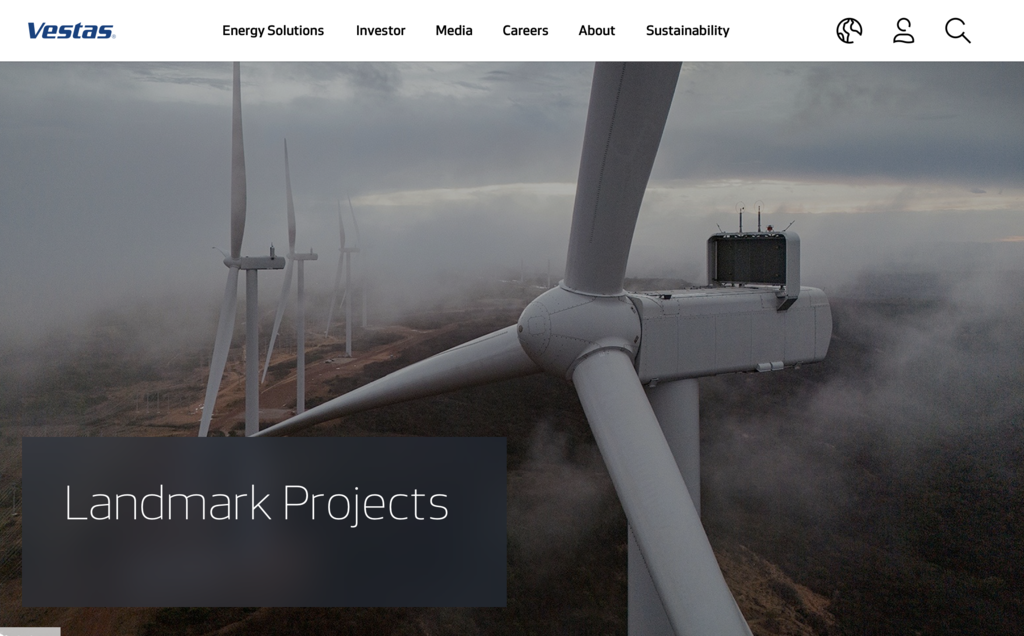Open the Energy Solutions menu
Image resolution: width=1024 pixels, height=636 pixels.
(x=273, y=31)
